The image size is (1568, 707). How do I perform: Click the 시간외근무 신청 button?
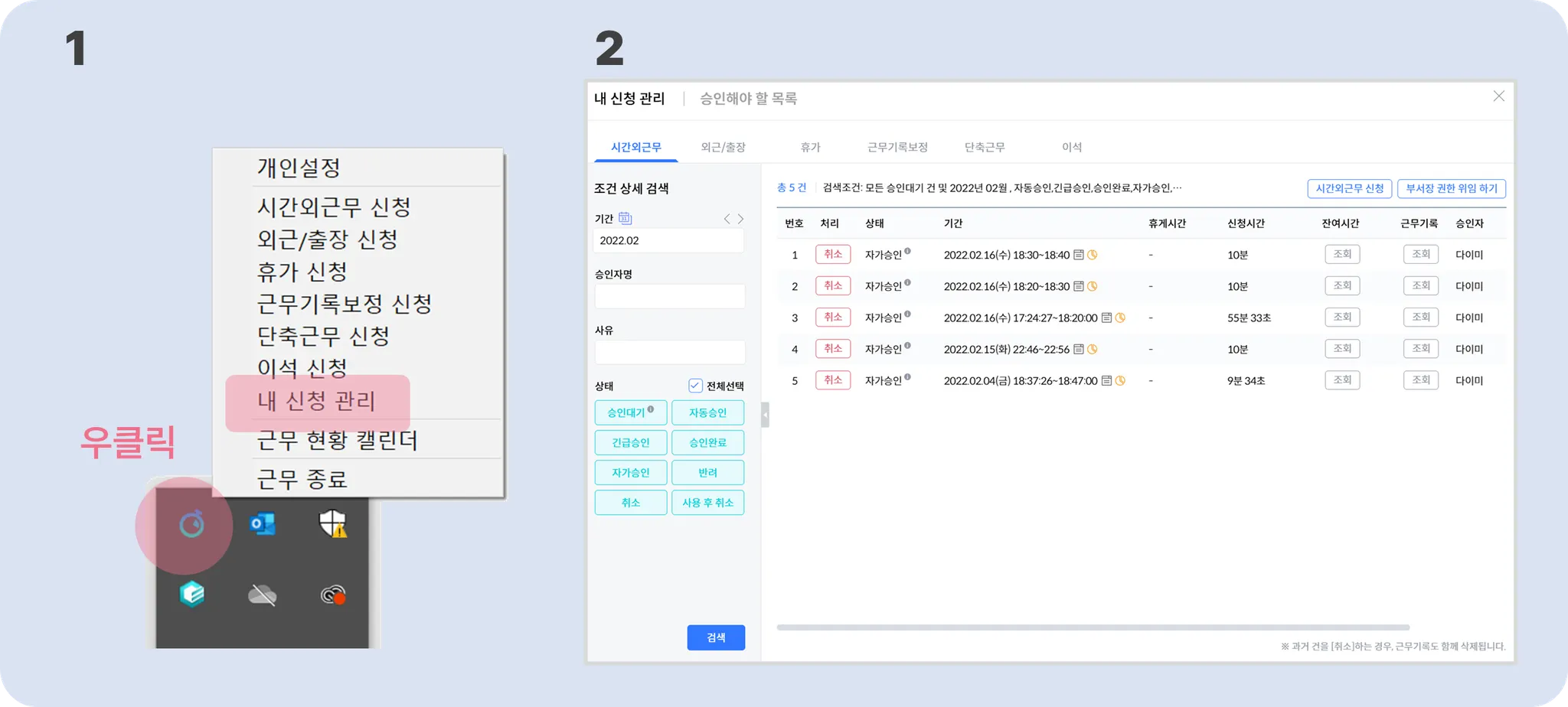[x=1350, y=188]
